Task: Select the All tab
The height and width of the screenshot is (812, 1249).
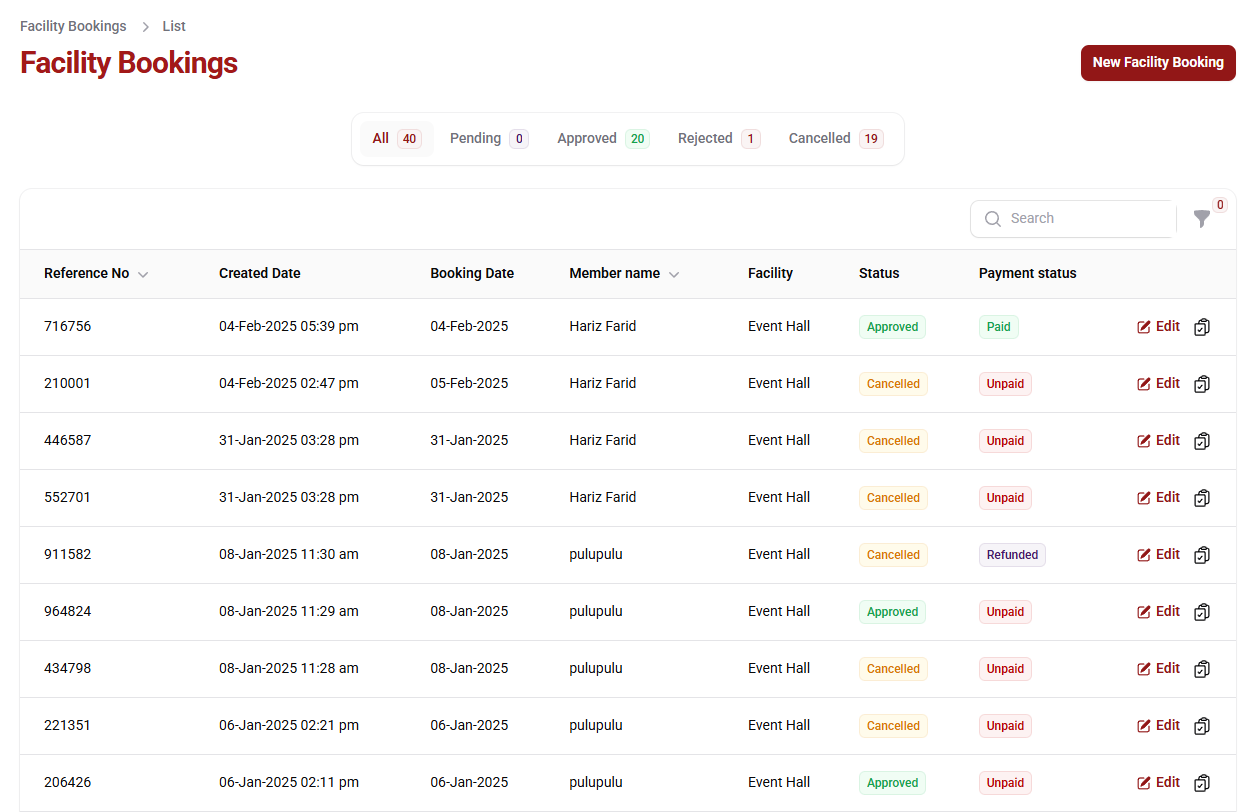Action: 396,139
